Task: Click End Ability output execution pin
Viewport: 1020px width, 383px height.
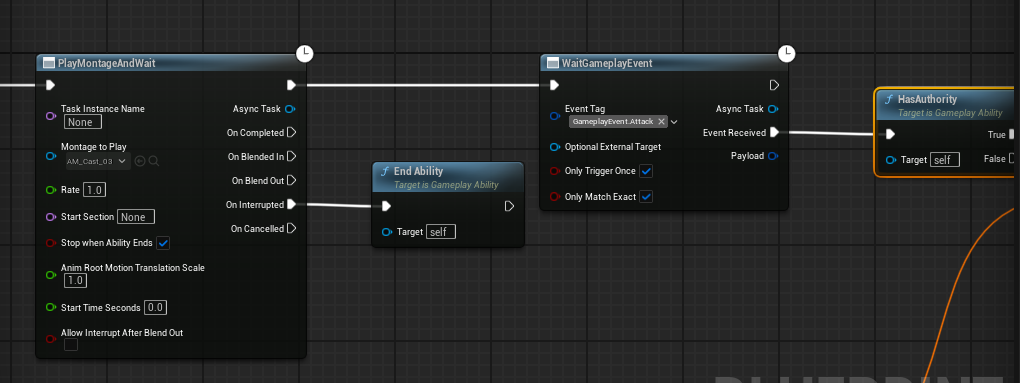Action: [x=509, y=206]
